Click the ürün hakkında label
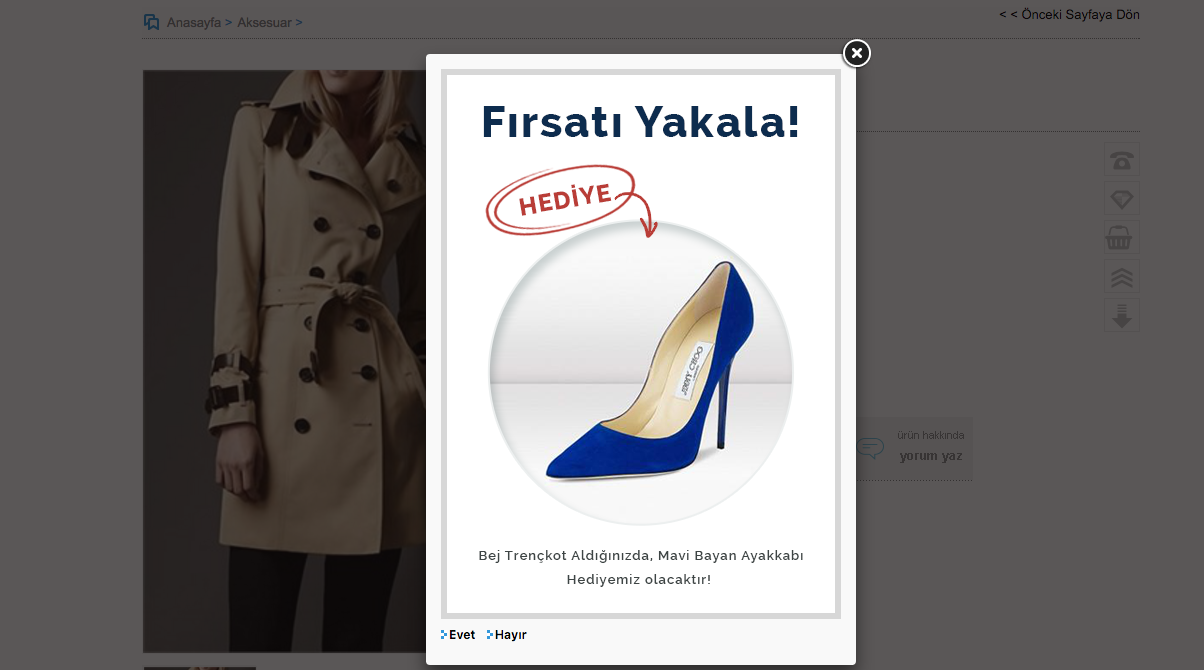Viewport: 1204px width, 670px height. point(931,436)
